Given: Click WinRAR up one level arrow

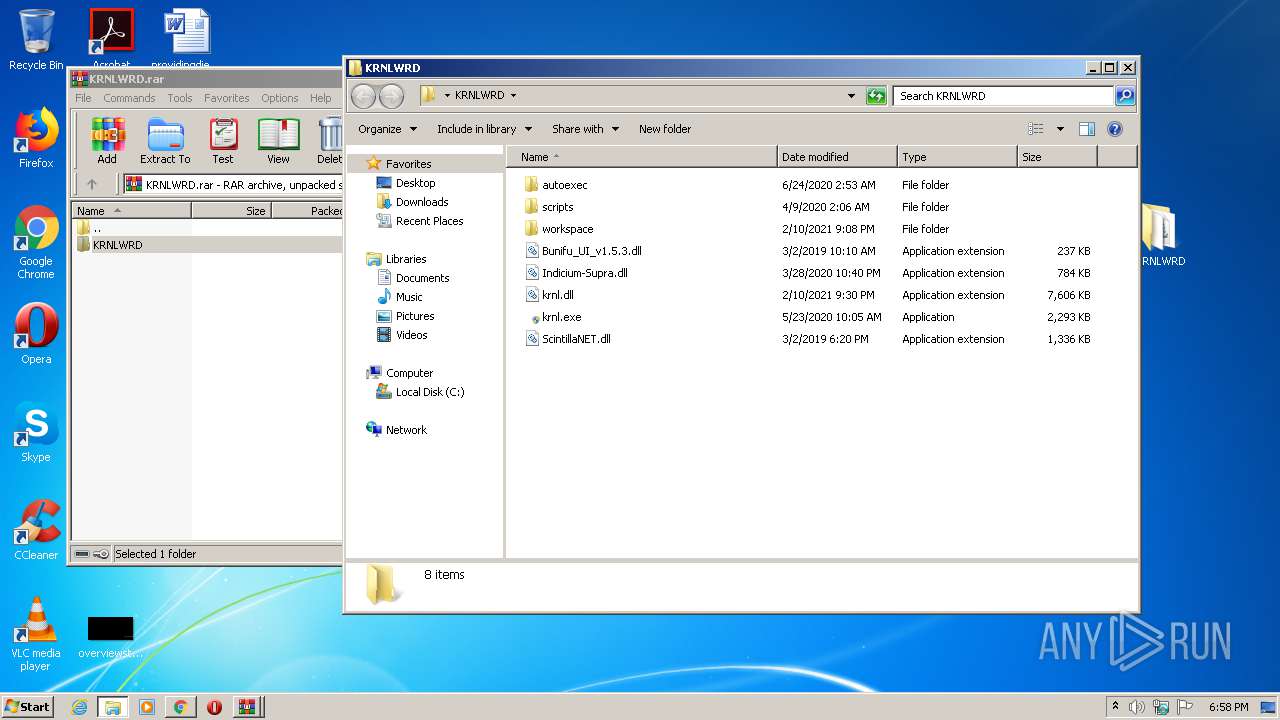Looking at the screenshot, I should [92, 184].
